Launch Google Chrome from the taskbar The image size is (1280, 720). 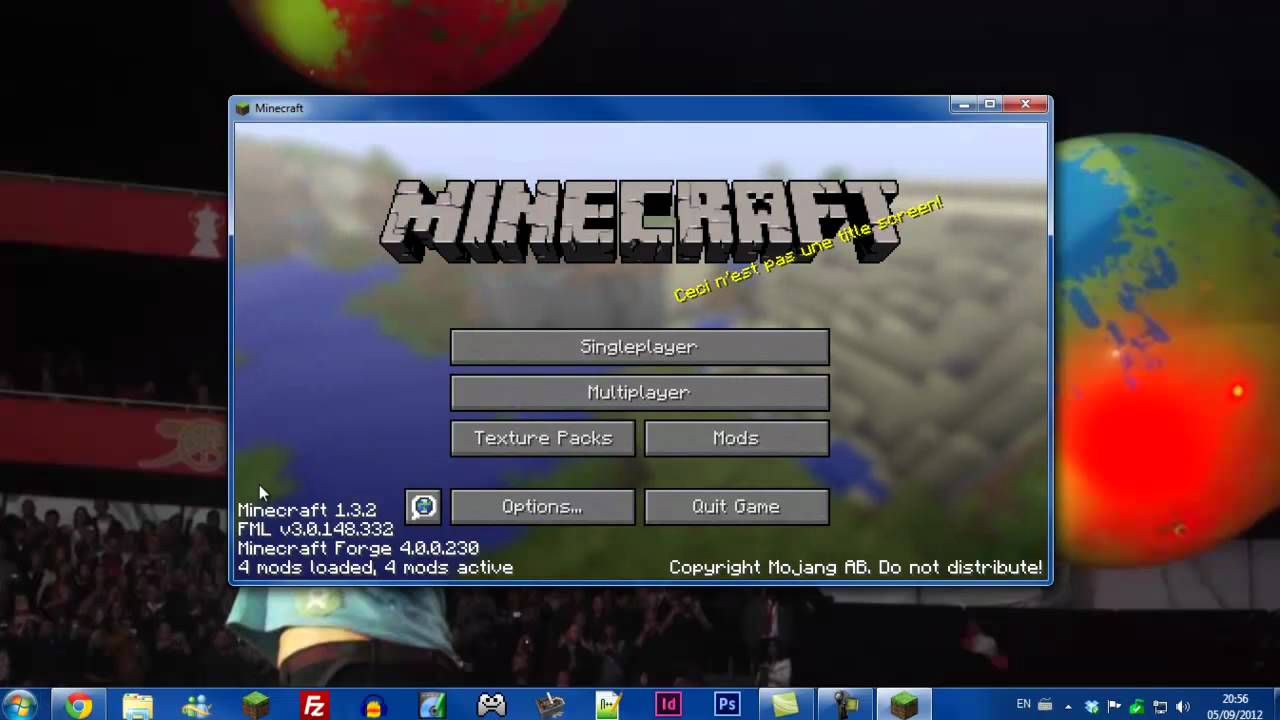point(79,706)
